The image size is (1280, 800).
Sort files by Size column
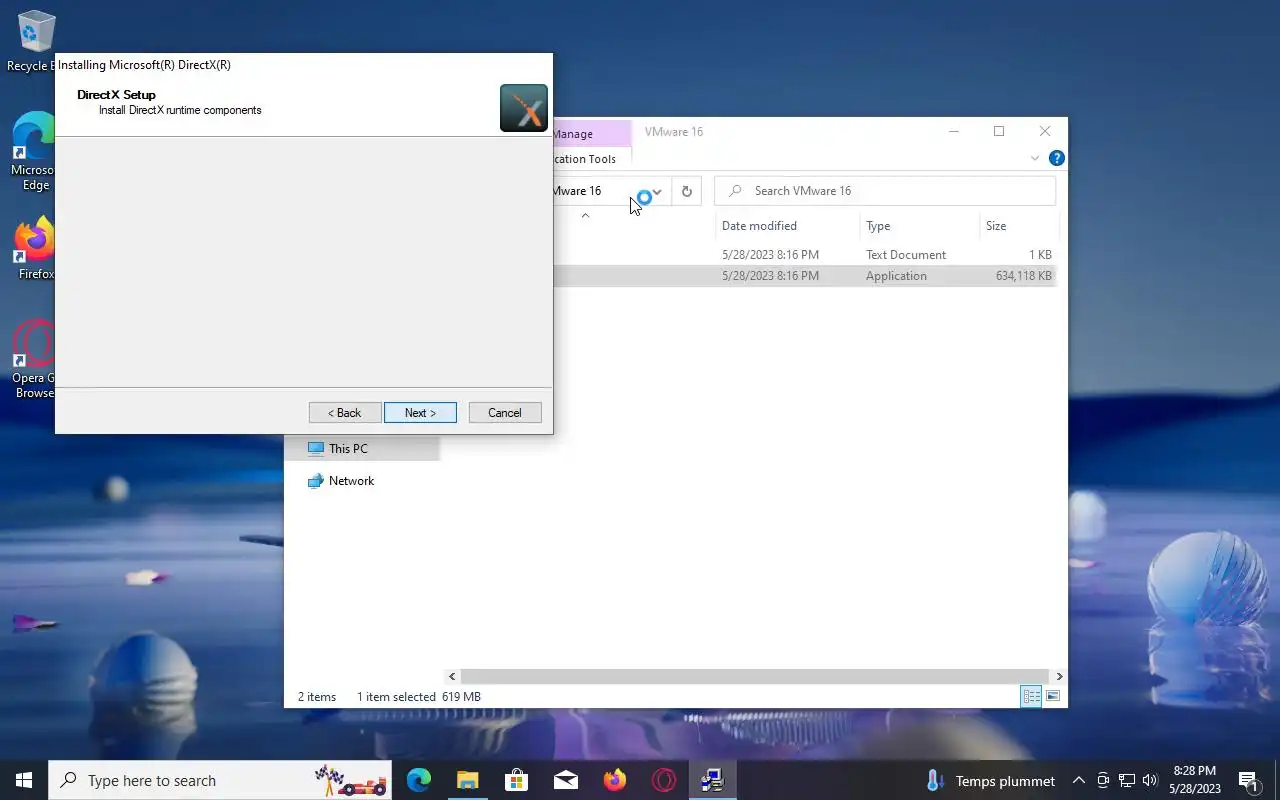(x=1018, y=226)
